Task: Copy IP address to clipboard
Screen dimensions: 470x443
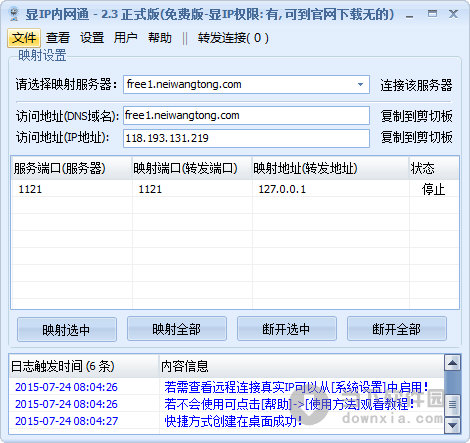Action: 416,137
